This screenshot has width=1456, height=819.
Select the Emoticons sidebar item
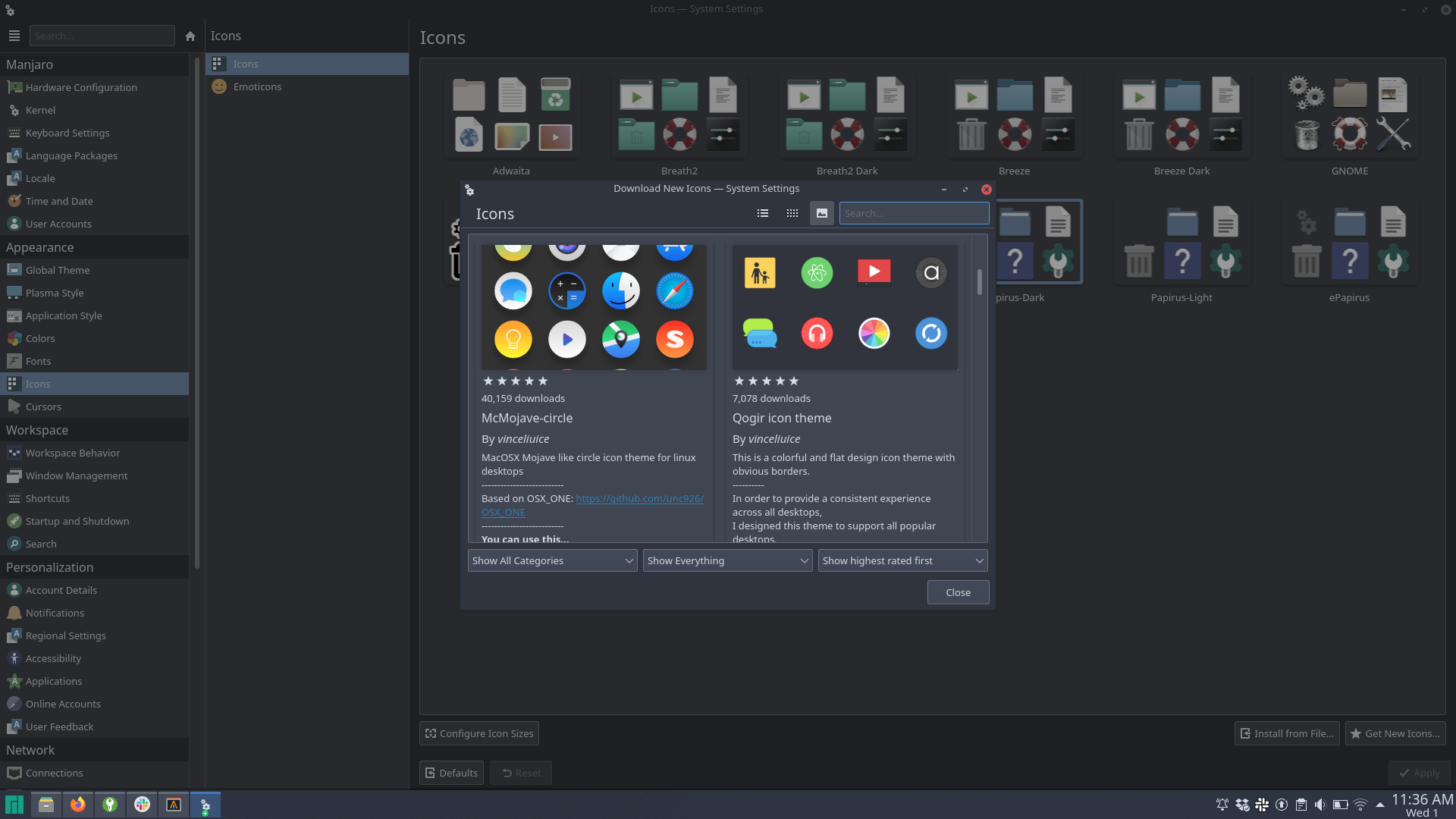[x=257, y=87]
